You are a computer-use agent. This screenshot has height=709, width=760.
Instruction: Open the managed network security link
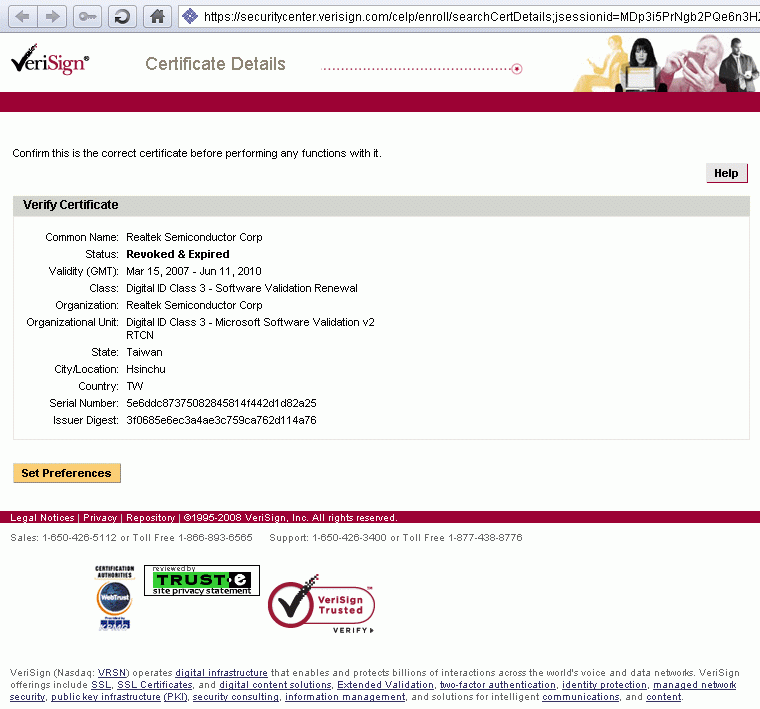(x=695, y=685)
